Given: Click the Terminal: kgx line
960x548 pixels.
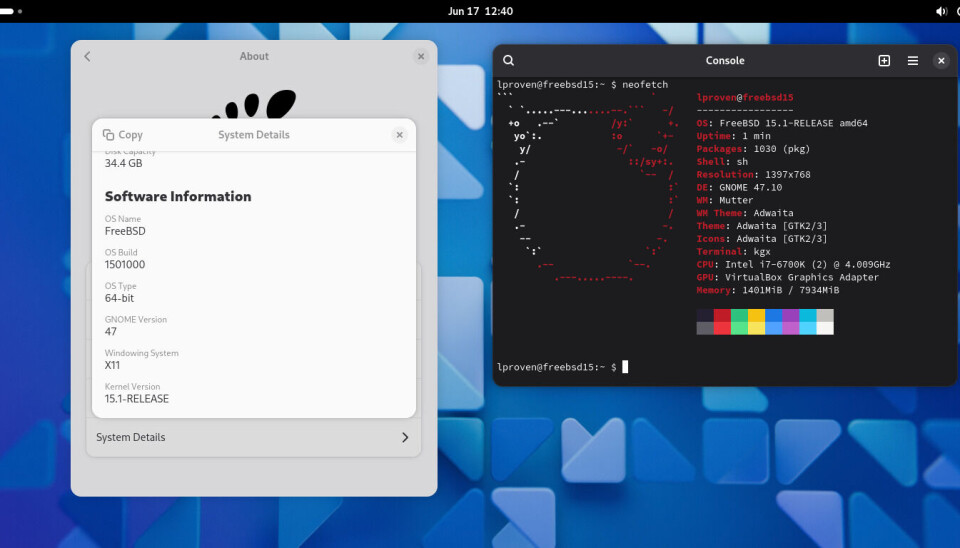Looking at the screenshot, I should pyautogui.click(x=733, y=252).
